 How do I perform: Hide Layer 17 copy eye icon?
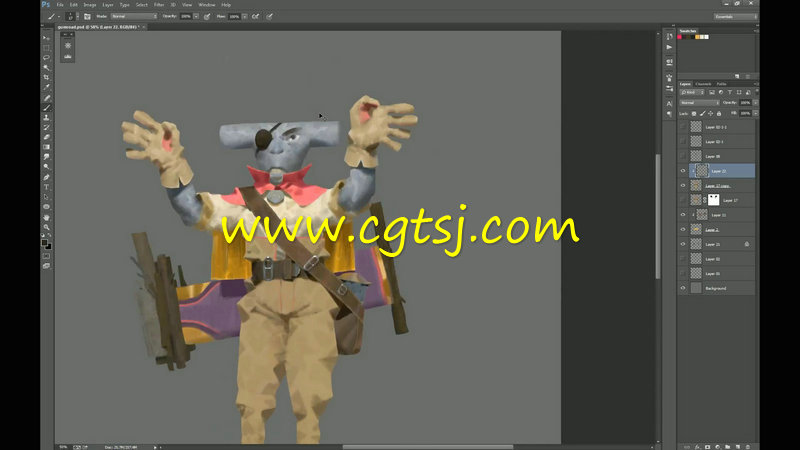(x=683, y=185)
